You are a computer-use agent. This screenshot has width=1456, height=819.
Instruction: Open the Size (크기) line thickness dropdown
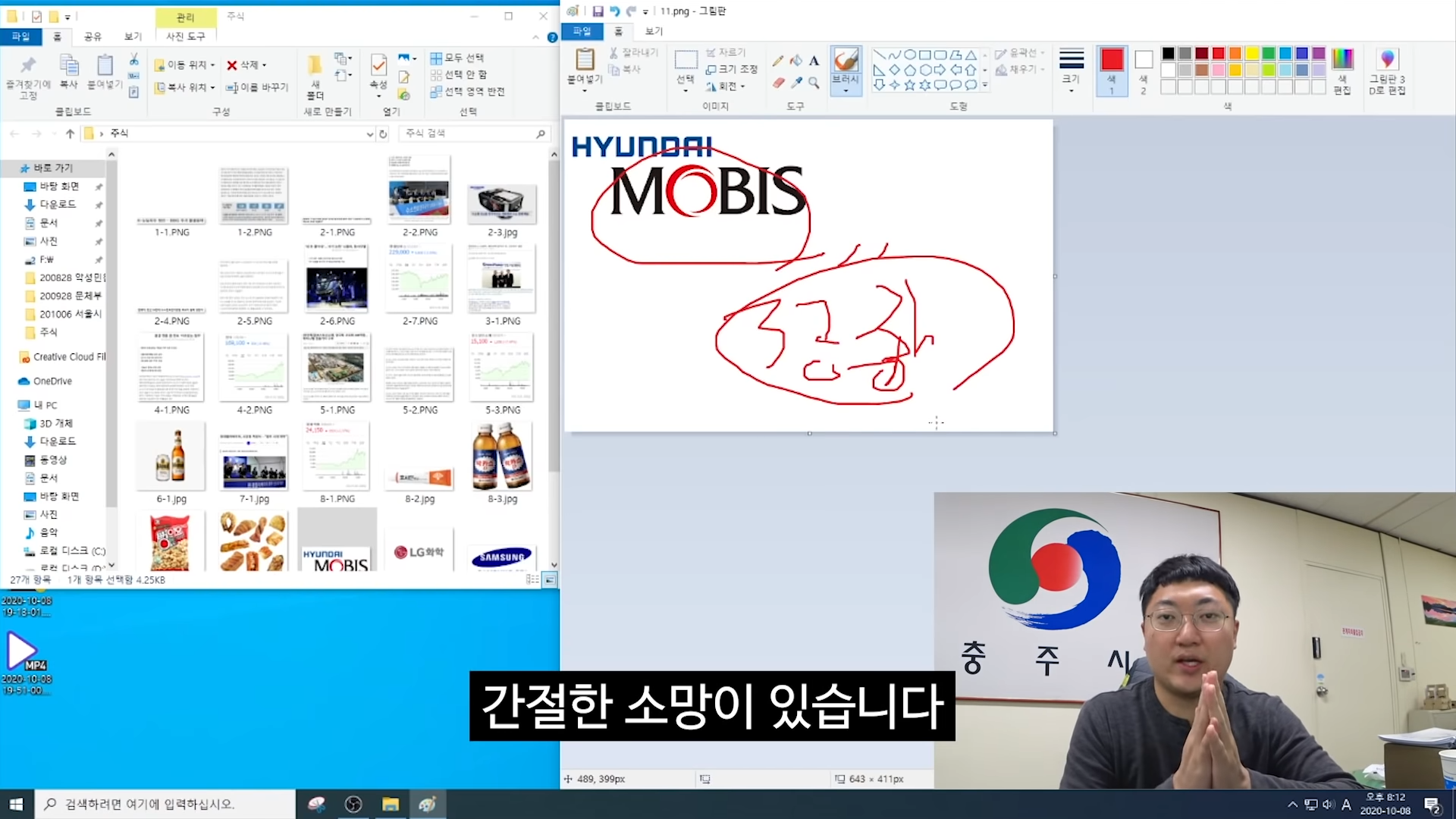[1072, 71]
